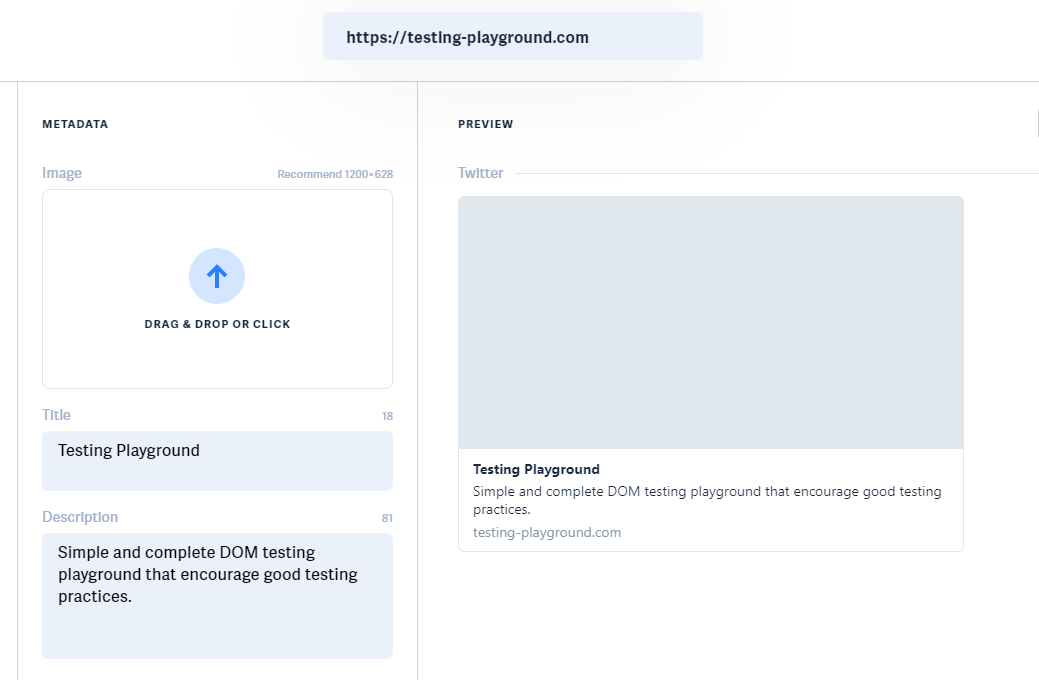Click the Twitter section label
The image size is (1039, 680).
pos(480,173)
